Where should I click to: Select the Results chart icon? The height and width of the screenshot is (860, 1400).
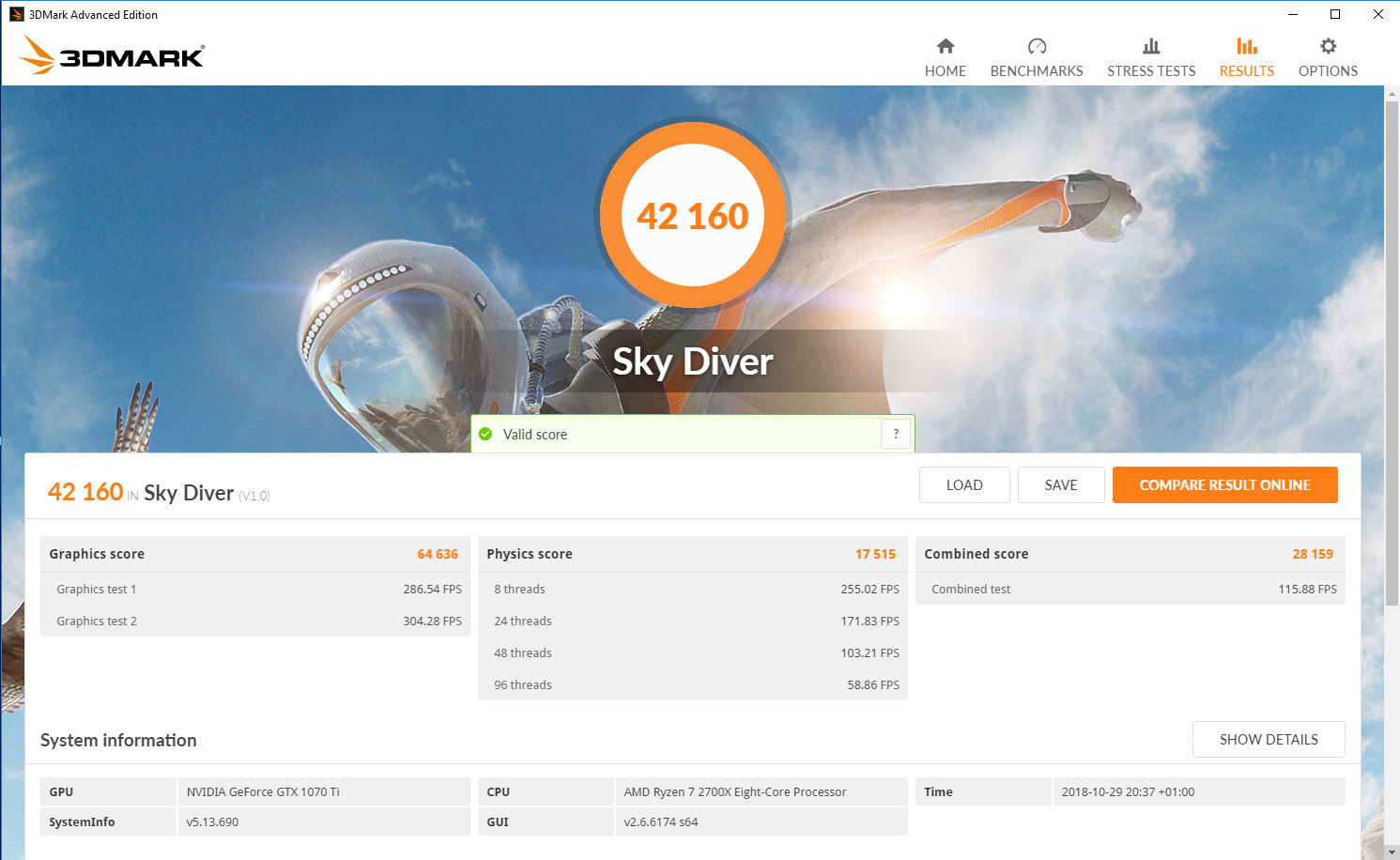pos(1247,46)
